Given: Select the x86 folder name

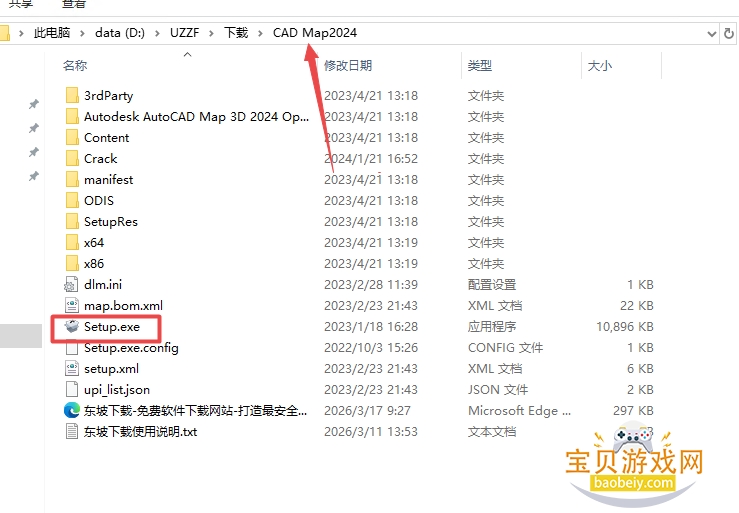Looking at the screenshot, I should pyautogui.click(x=94, y=264).
